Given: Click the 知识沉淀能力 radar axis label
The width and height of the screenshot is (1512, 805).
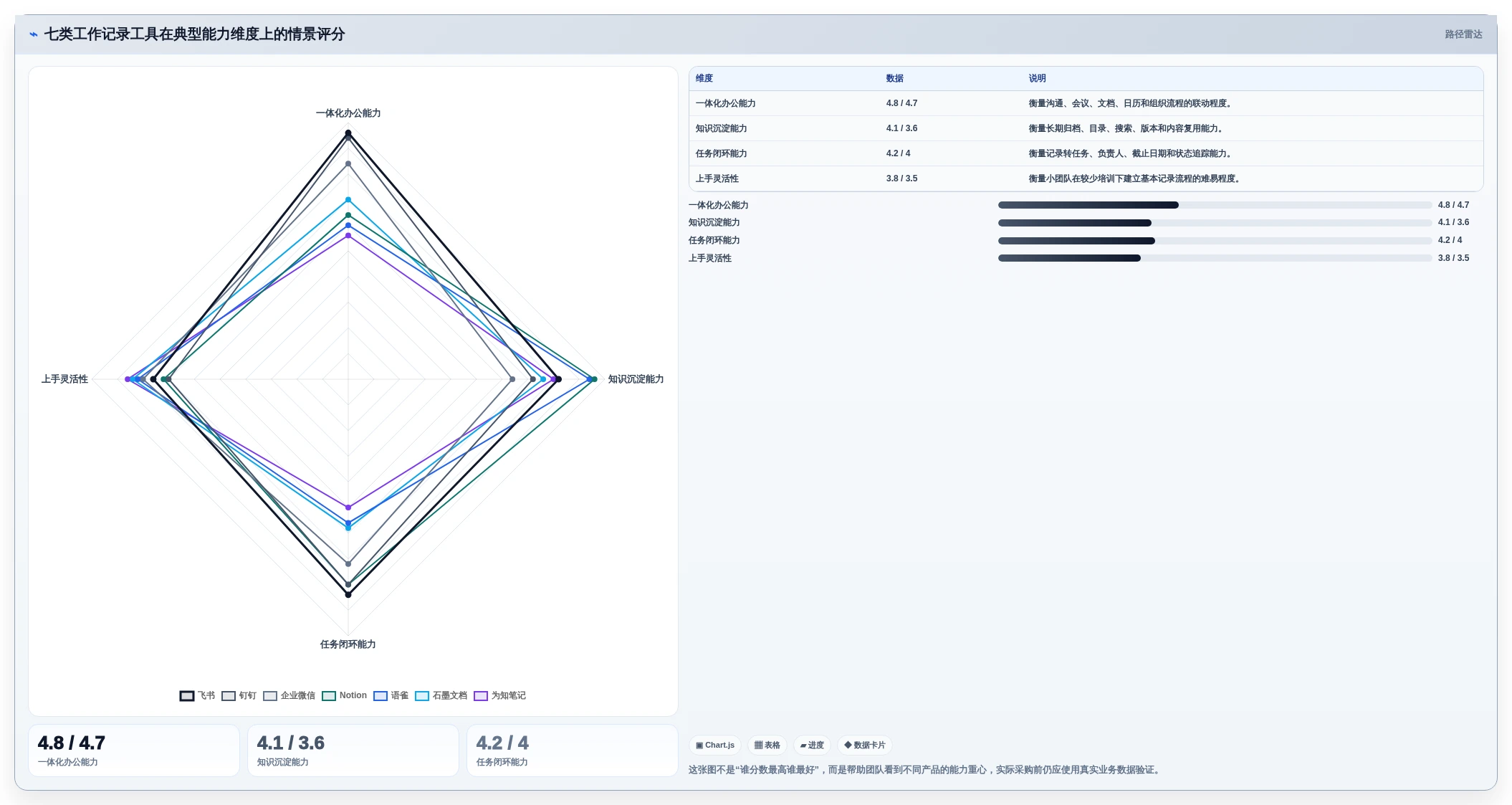Looking at the screenshot, I should (x=636, y=379).
